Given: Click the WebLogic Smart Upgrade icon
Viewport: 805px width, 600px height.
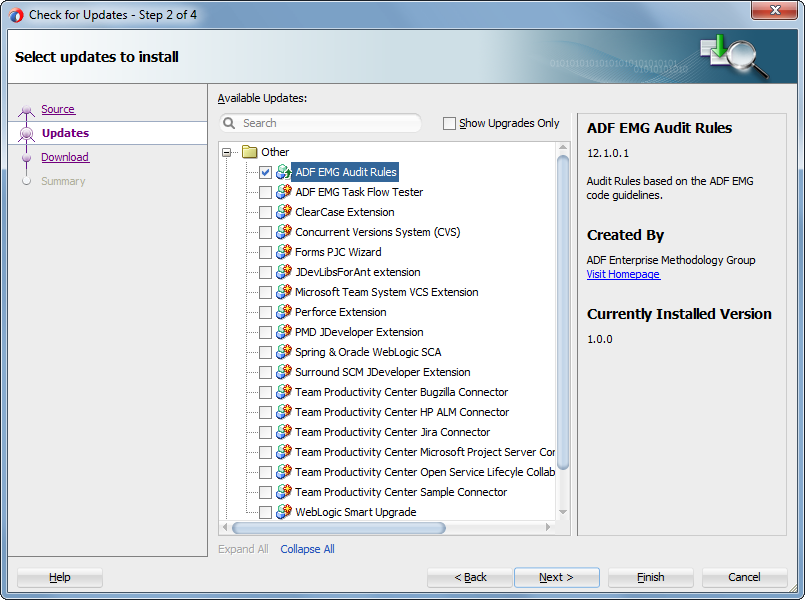Looking at the screenshot, I should tap(283, 512).
